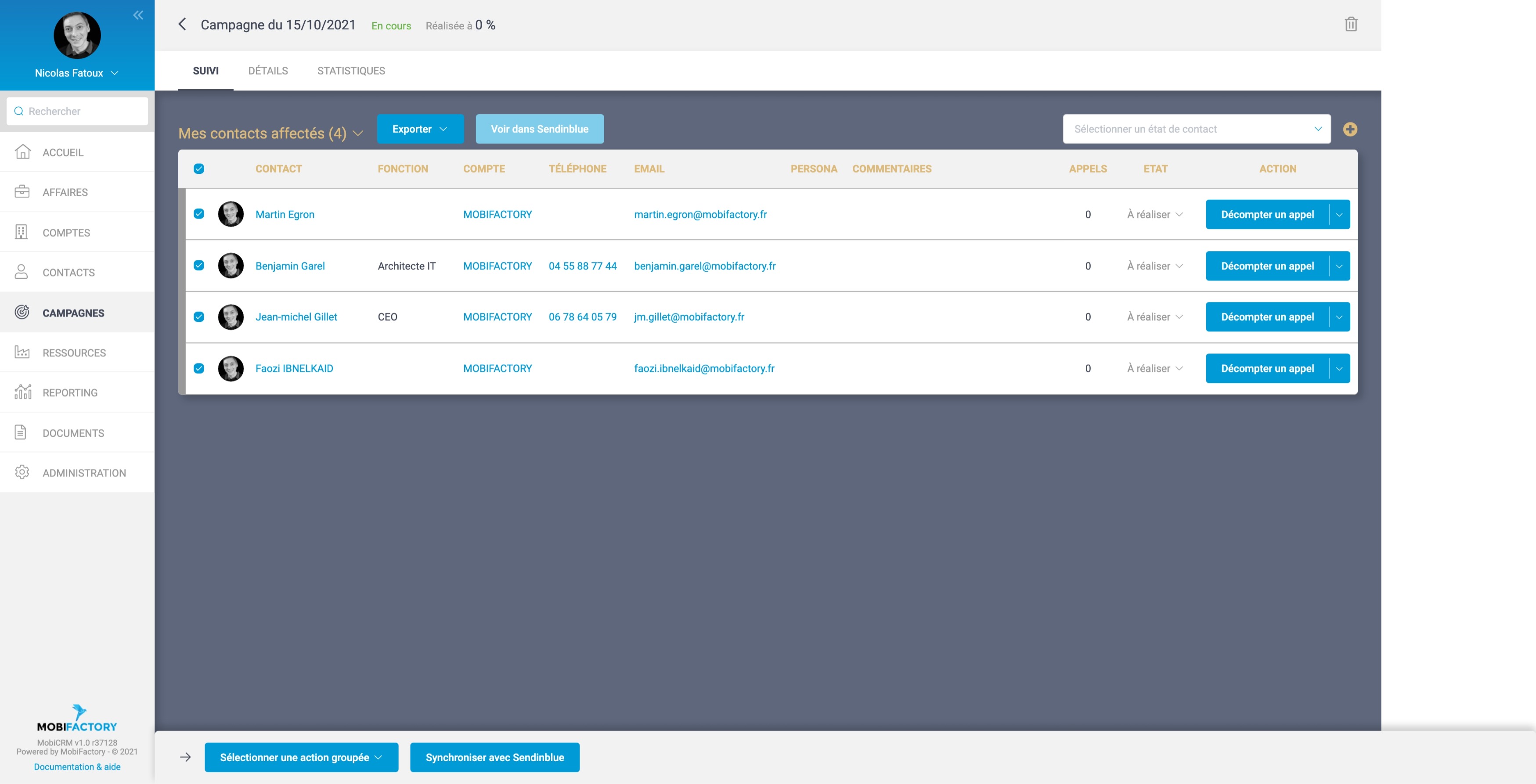Viewport: 1536px width, 784px height.
Task: Click the back arrow beside campaign title
Action: click(x=183, y=25)
